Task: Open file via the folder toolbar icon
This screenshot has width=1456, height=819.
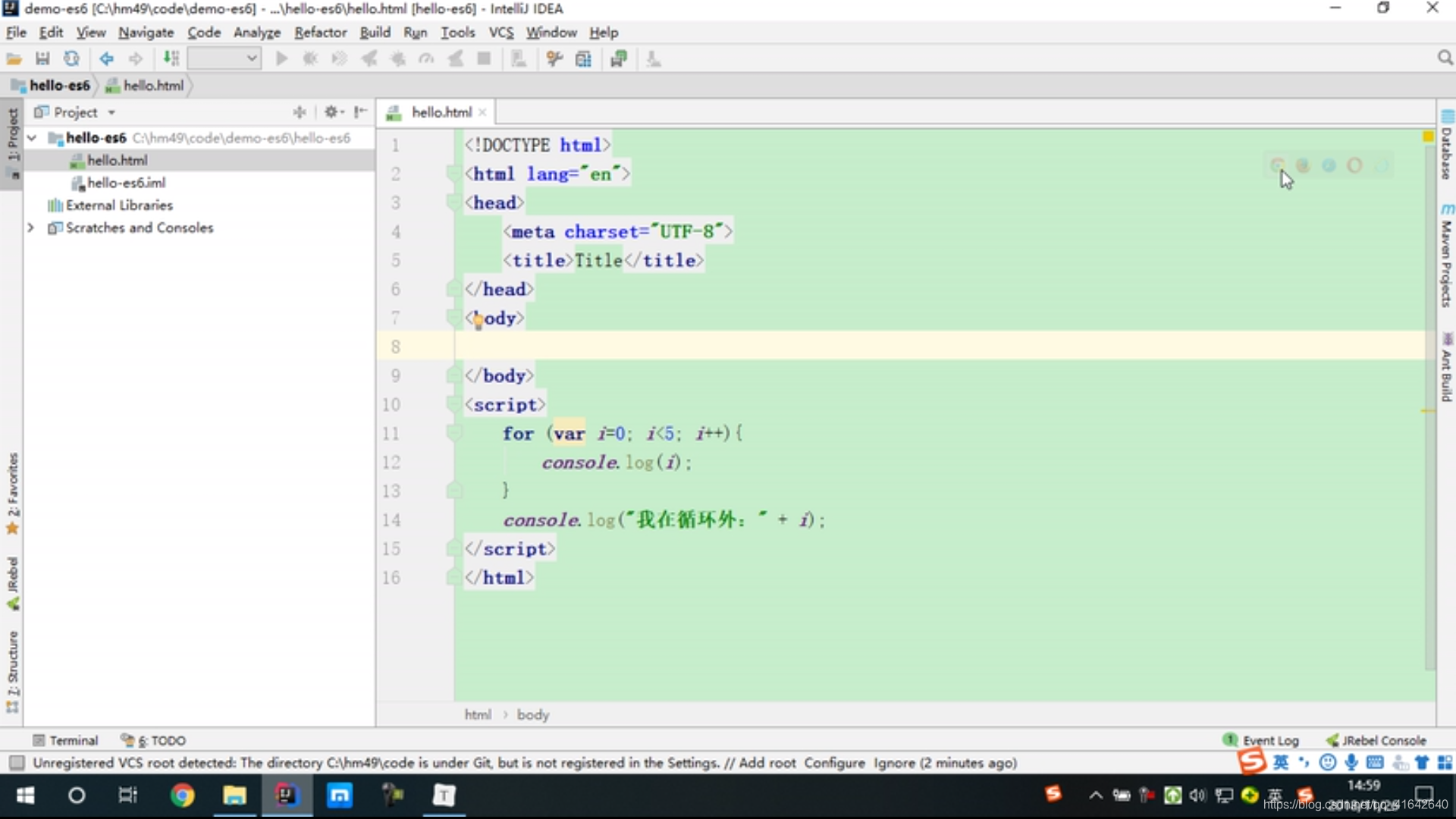Action: [x=14, y=59]
